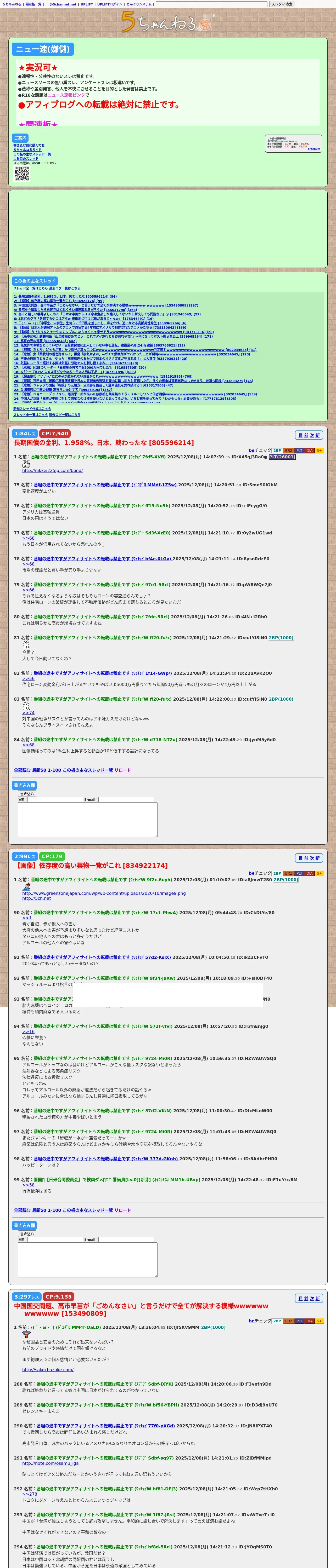Open thread 1 長期国債の金利 in thread list
This screenshot has width=336, height=1568.
[65, 296]
